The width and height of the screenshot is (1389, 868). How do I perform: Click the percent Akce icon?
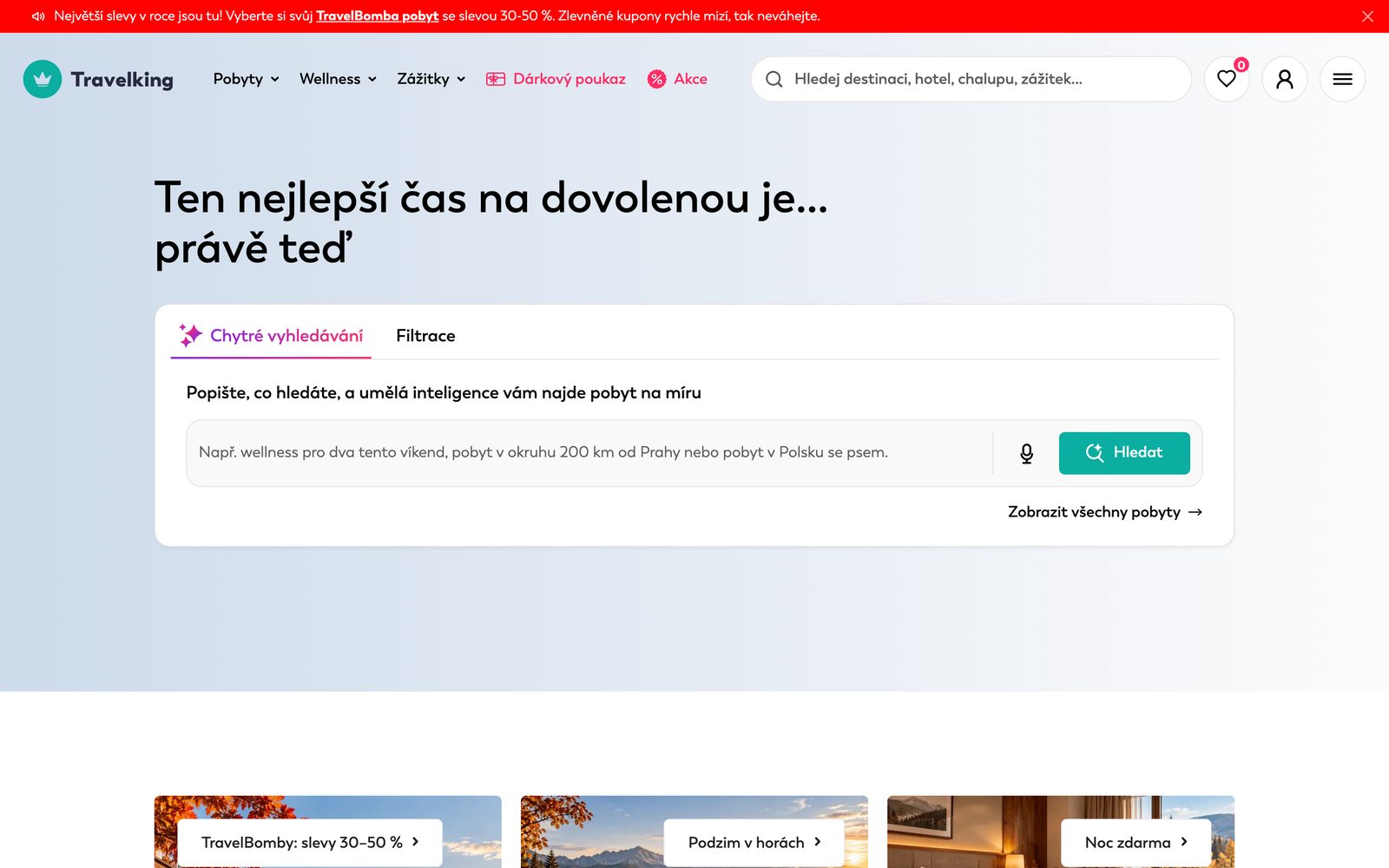pos(657,79)
